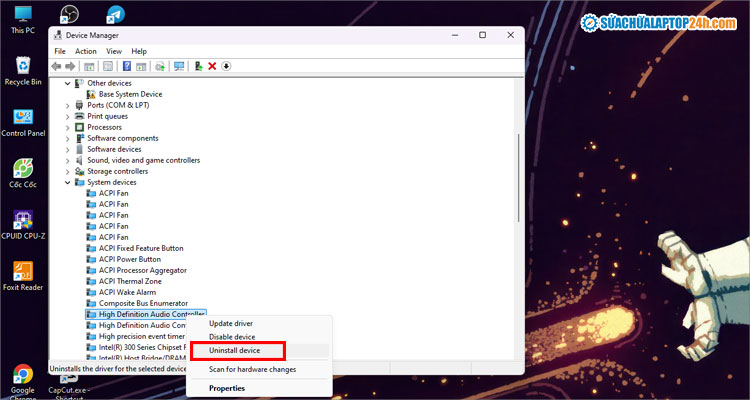
Task: Expand the Software devices category
Action: click(67, 149)
